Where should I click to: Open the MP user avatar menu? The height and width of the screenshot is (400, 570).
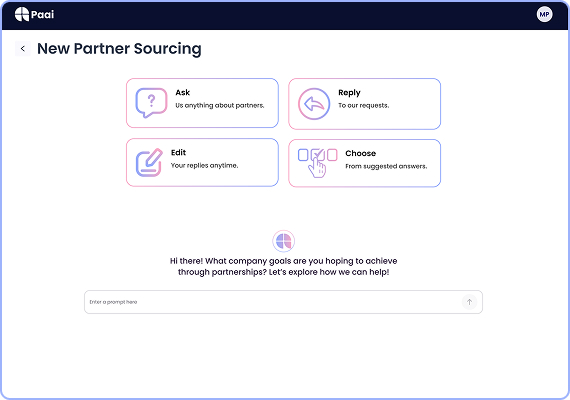point(544,15)
